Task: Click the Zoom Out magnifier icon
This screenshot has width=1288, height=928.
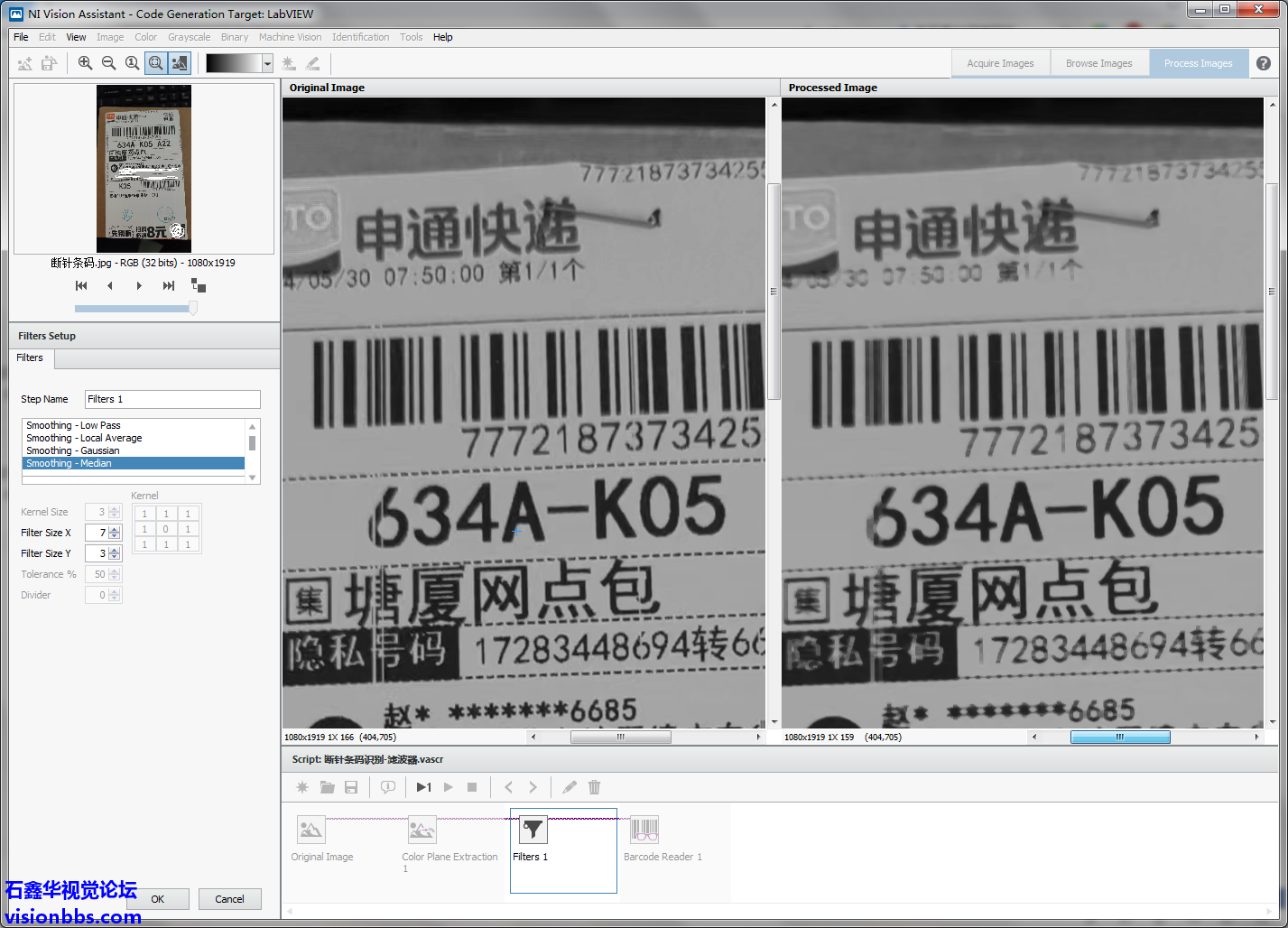Action: (x=108, y=63)
